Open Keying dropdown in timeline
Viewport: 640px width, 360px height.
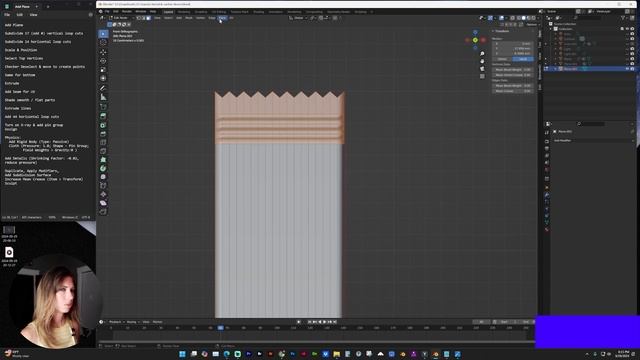pos(132,322)
